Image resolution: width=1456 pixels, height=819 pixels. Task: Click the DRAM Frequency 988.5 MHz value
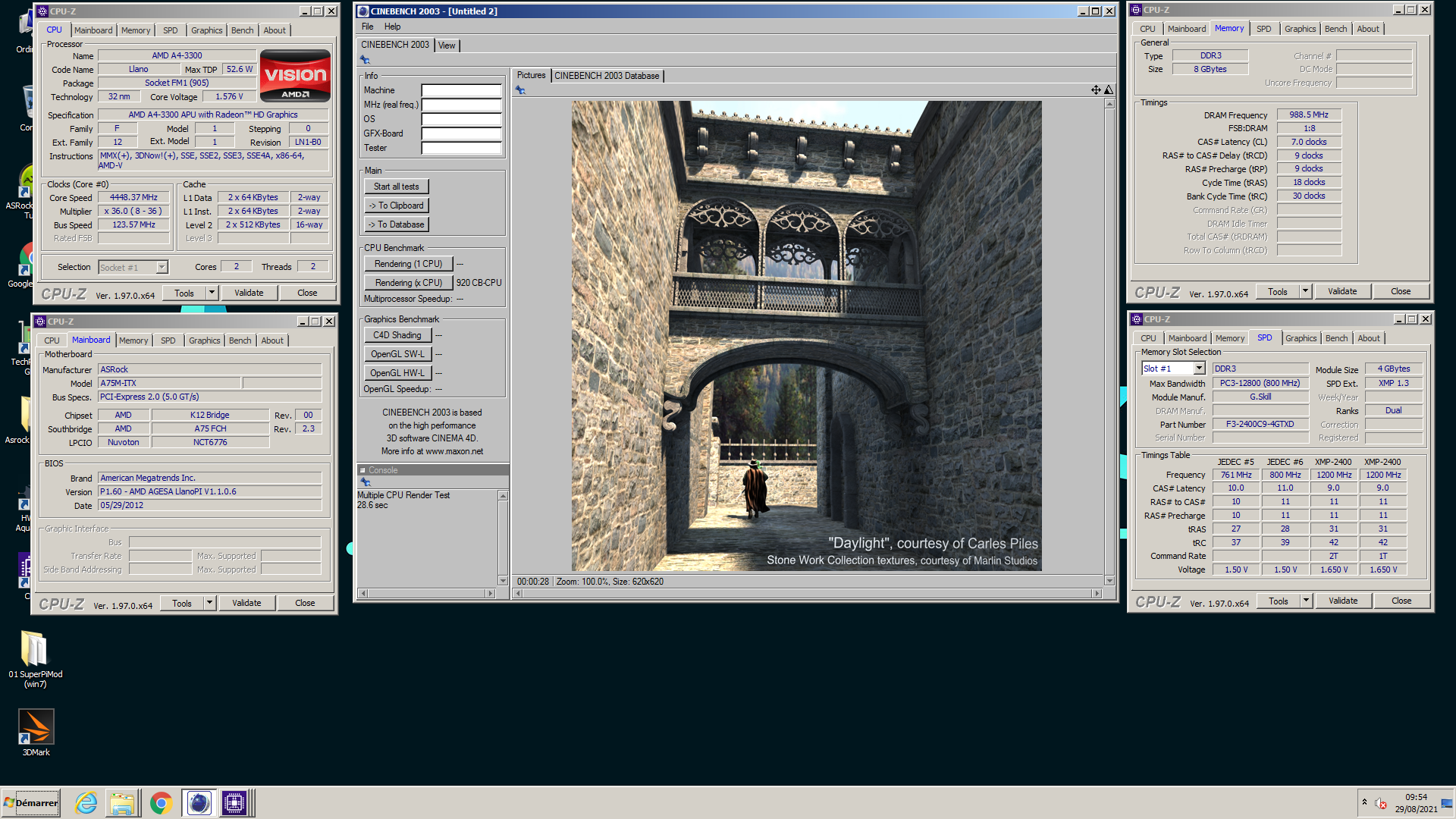(x=1309, y=115)
